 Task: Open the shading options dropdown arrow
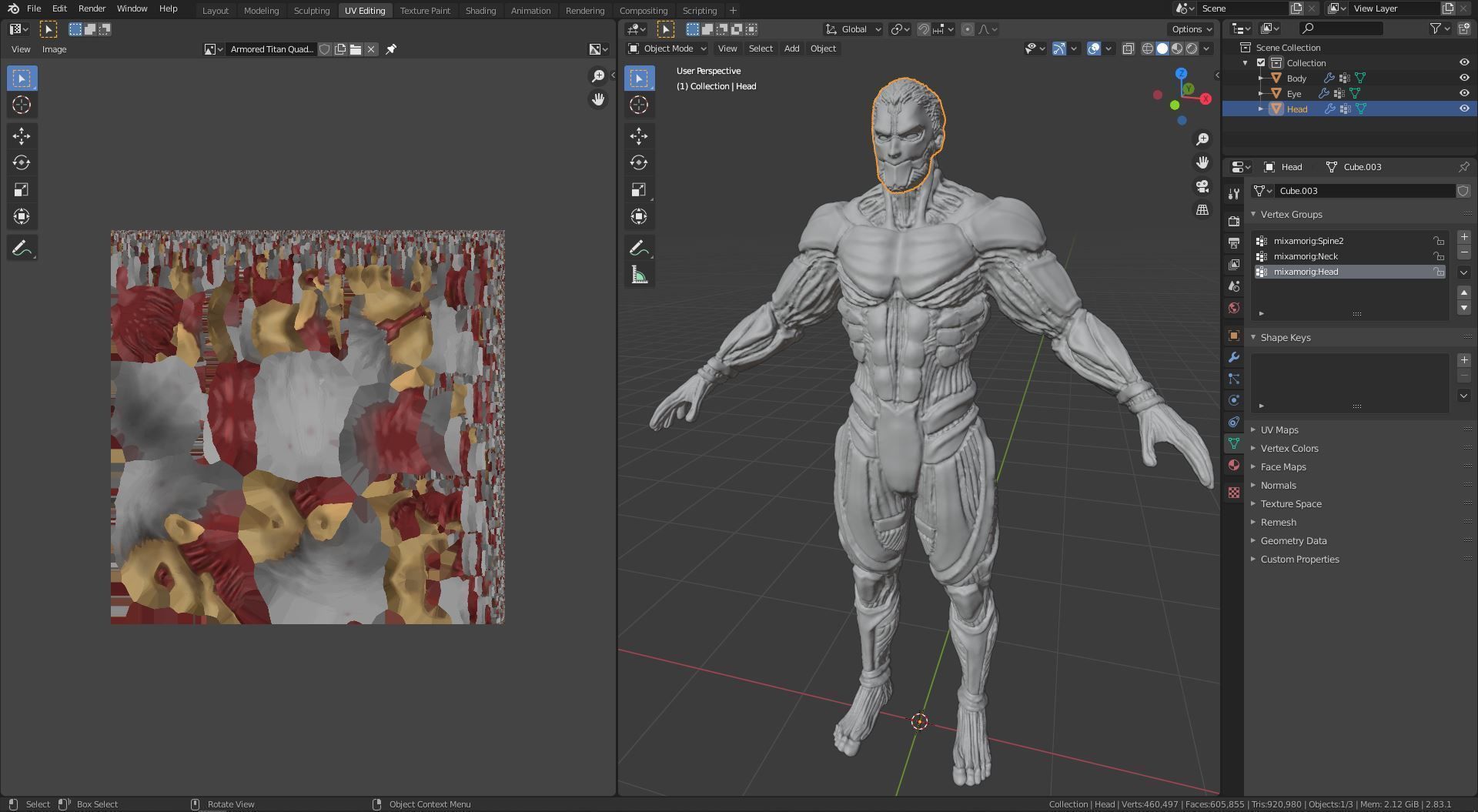(1206, 48)
